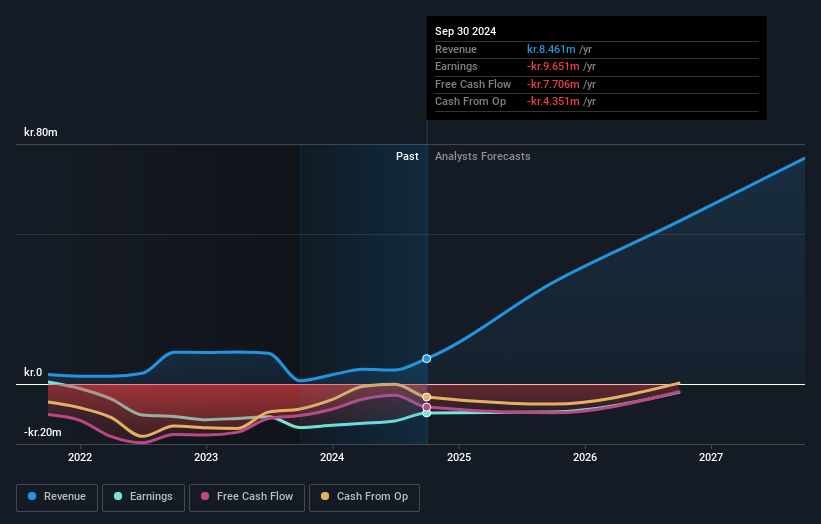The image size is (821, 524).
Task: Click the Past section label
Action: click(x=407, y=157)
